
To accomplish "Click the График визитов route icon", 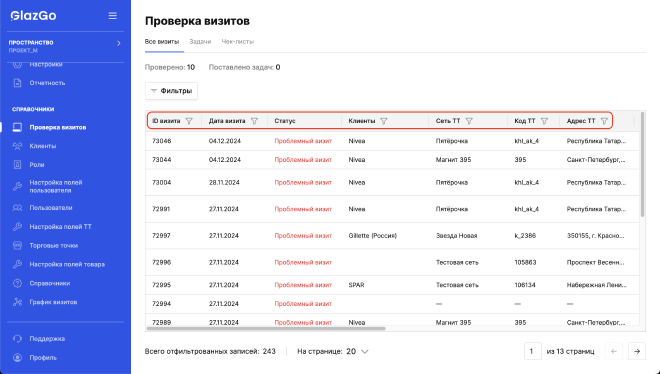I will tap(17, 302).
